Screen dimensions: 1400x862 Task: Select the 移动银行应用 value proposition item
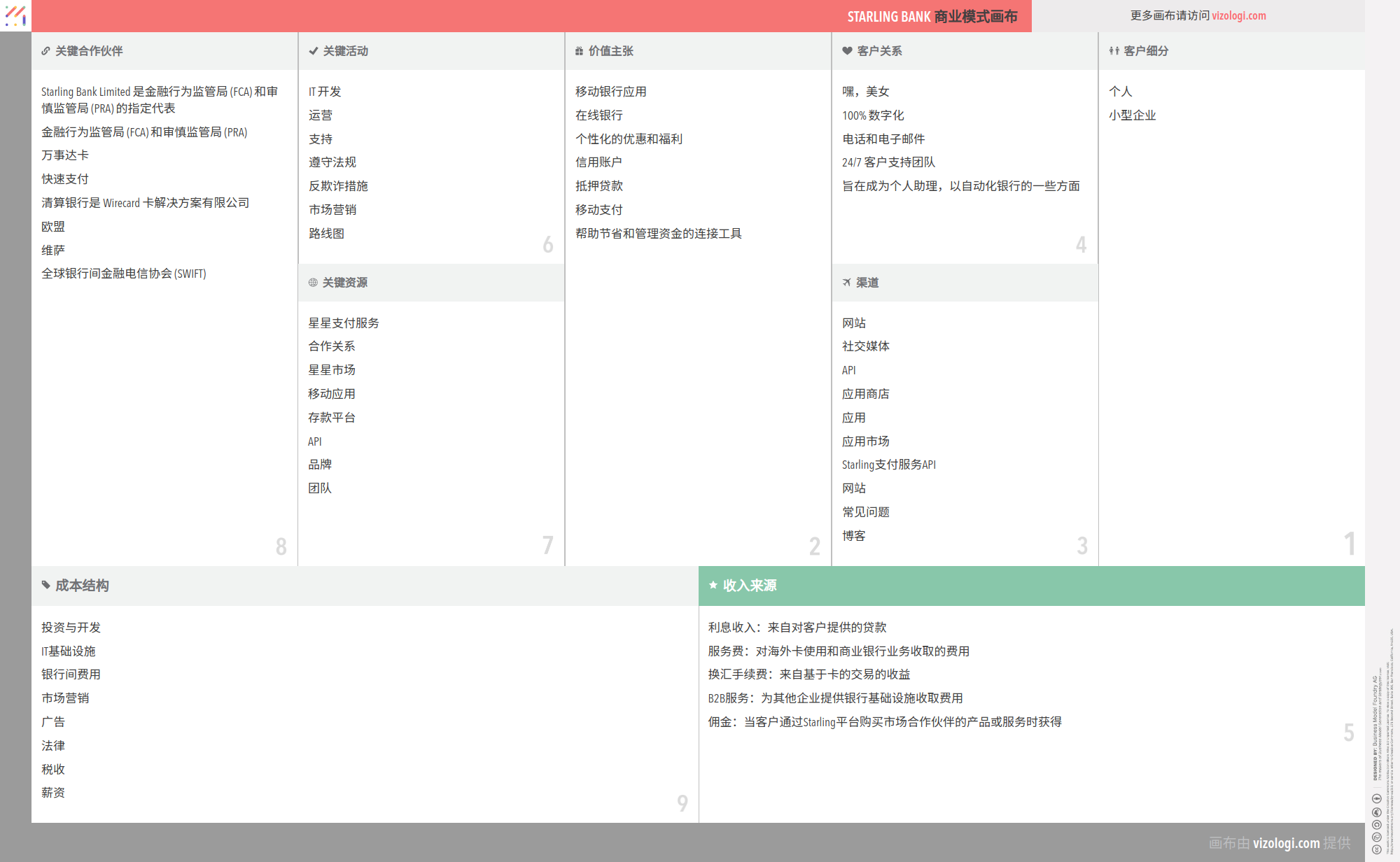(610, 92)
